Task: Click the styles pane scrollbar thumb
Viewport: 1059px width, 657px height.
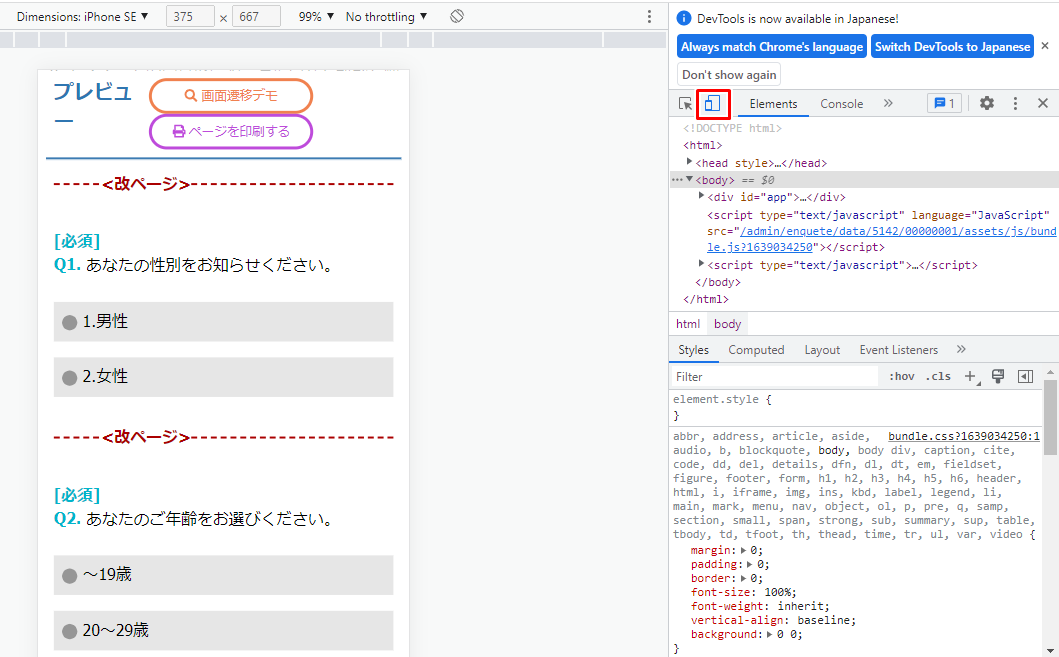Action: point(1050,417)
